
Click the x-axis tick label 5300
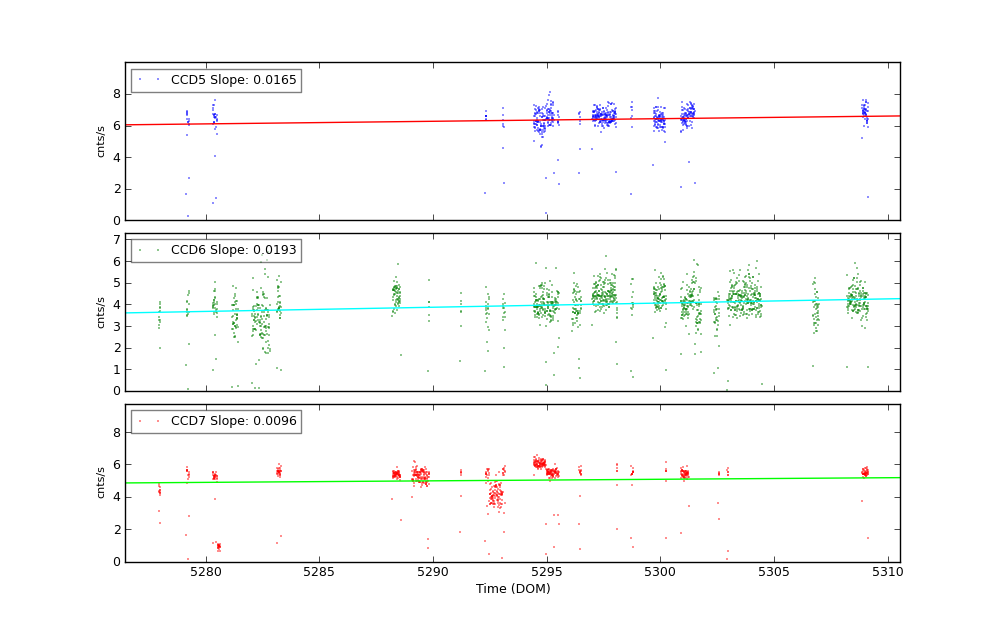pyautogui.click(x=660, y=572)
